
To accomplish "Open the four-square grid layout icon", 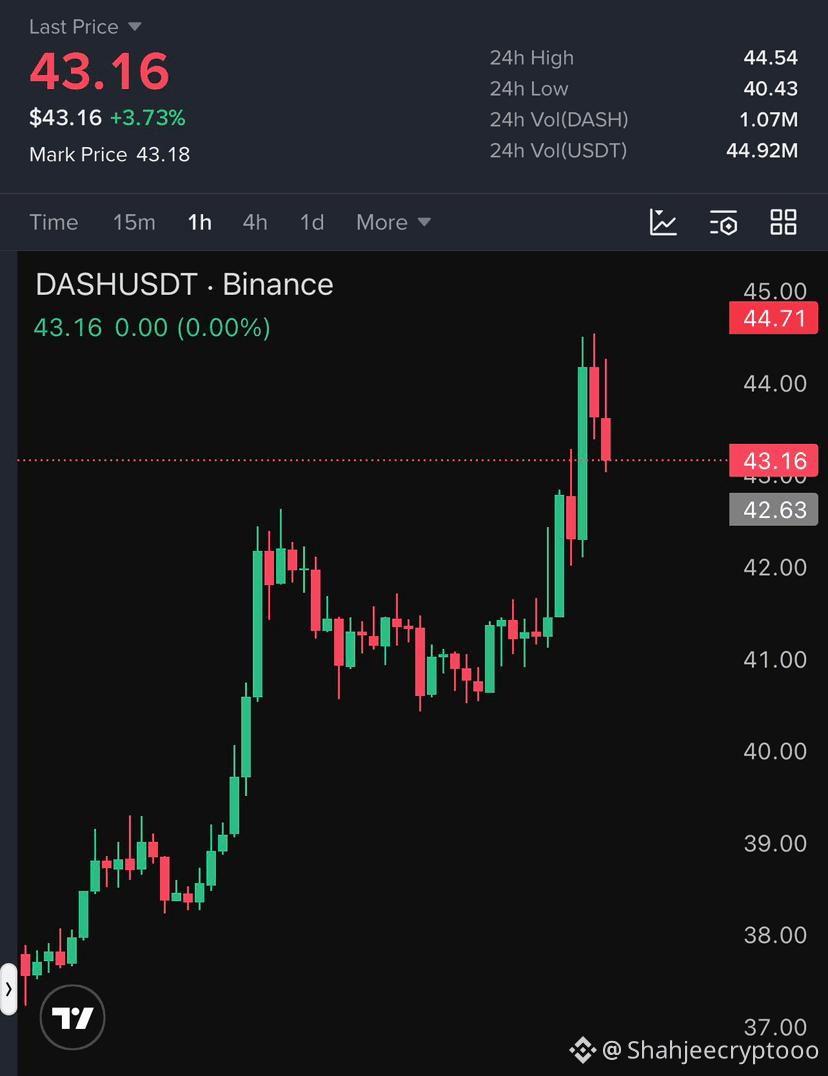I will pyautogui.click(x=783, y=222).
